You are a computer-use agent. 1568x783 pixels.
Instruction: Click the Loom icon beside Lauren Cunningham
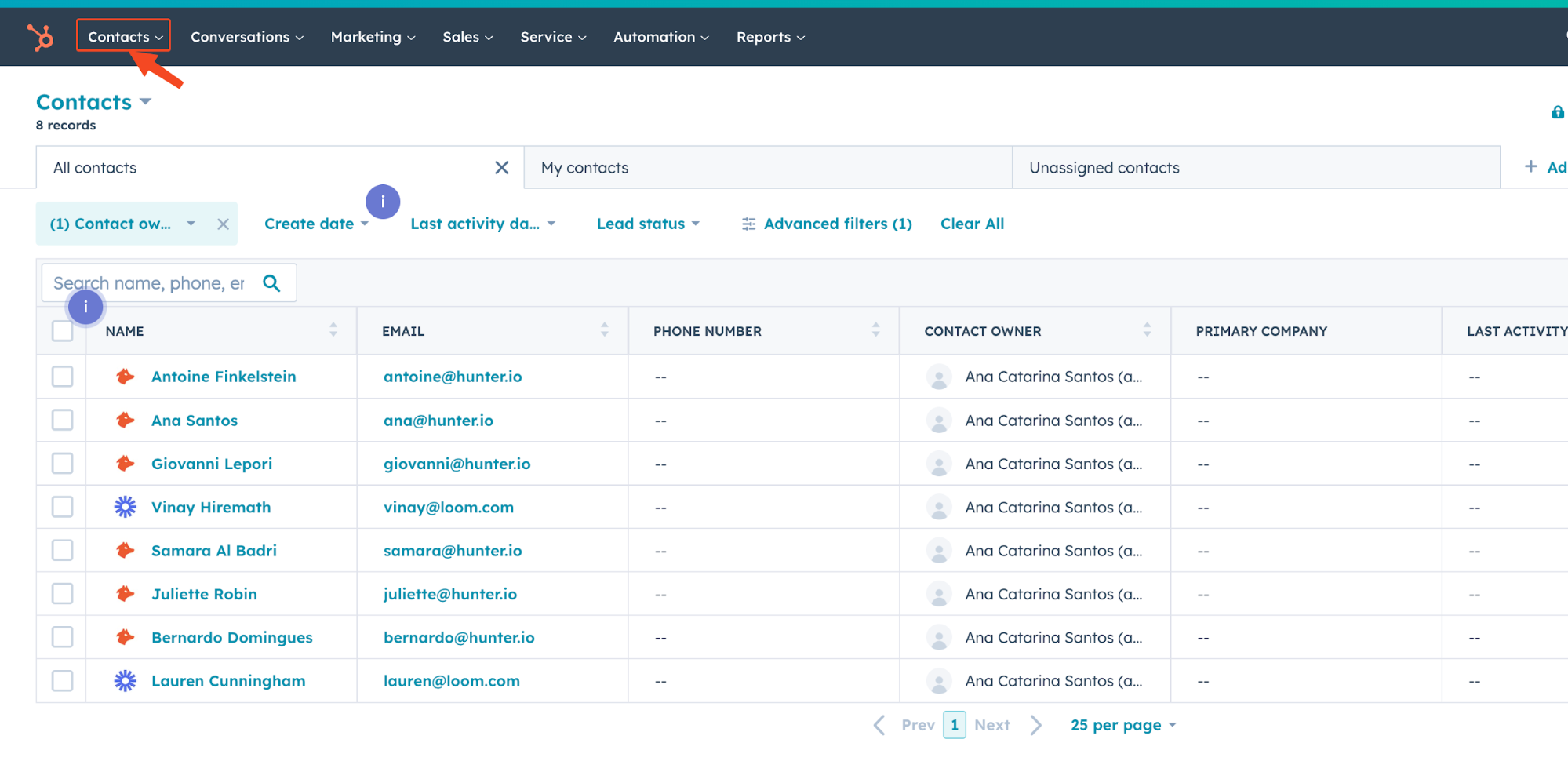[125, 681]
